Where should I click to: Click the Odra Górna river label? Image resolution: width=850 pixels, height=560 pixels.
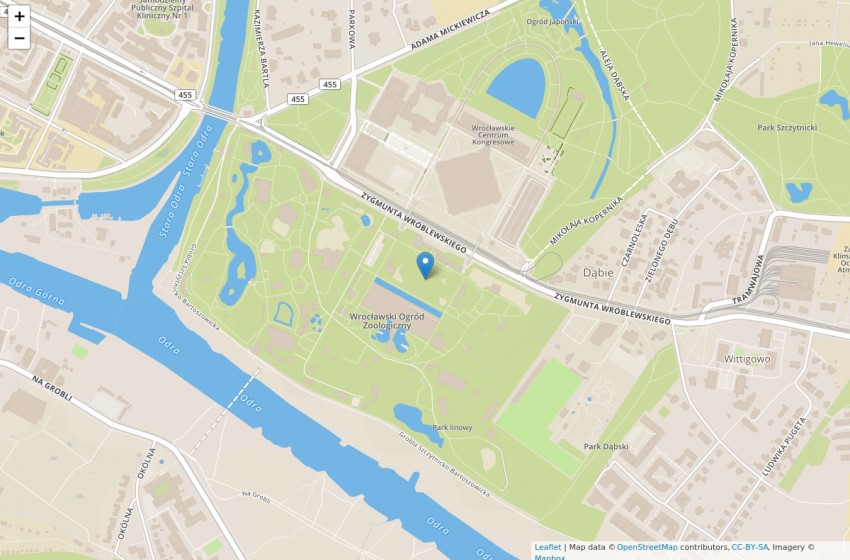point(37,292)
